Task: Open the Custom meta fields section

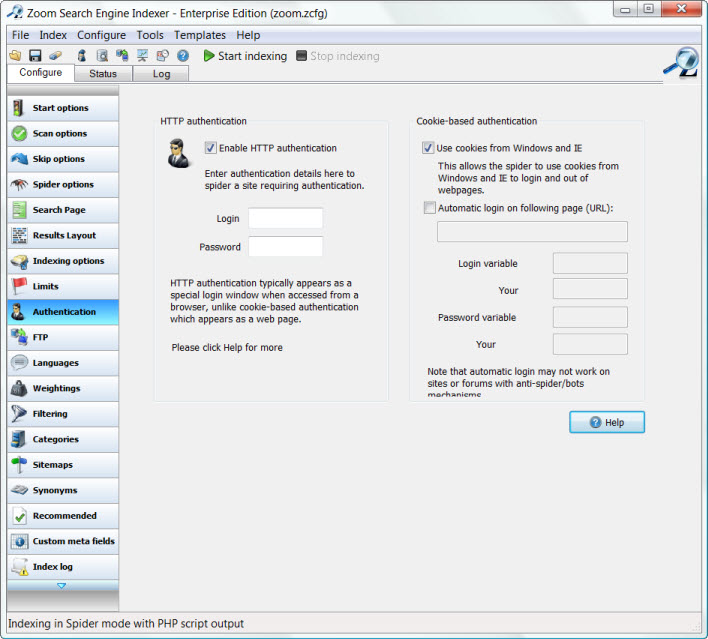Action: point(63,541)
